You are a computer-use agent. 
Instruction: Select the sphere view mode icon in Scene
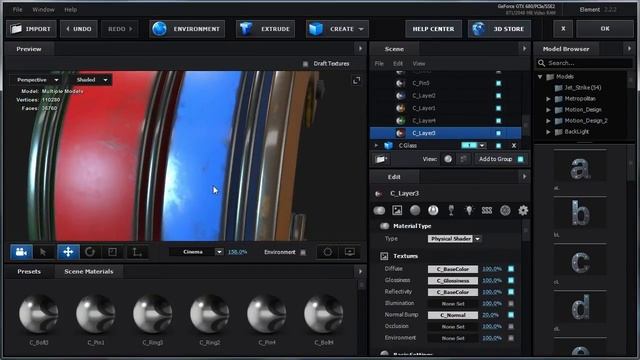point(448,159)
